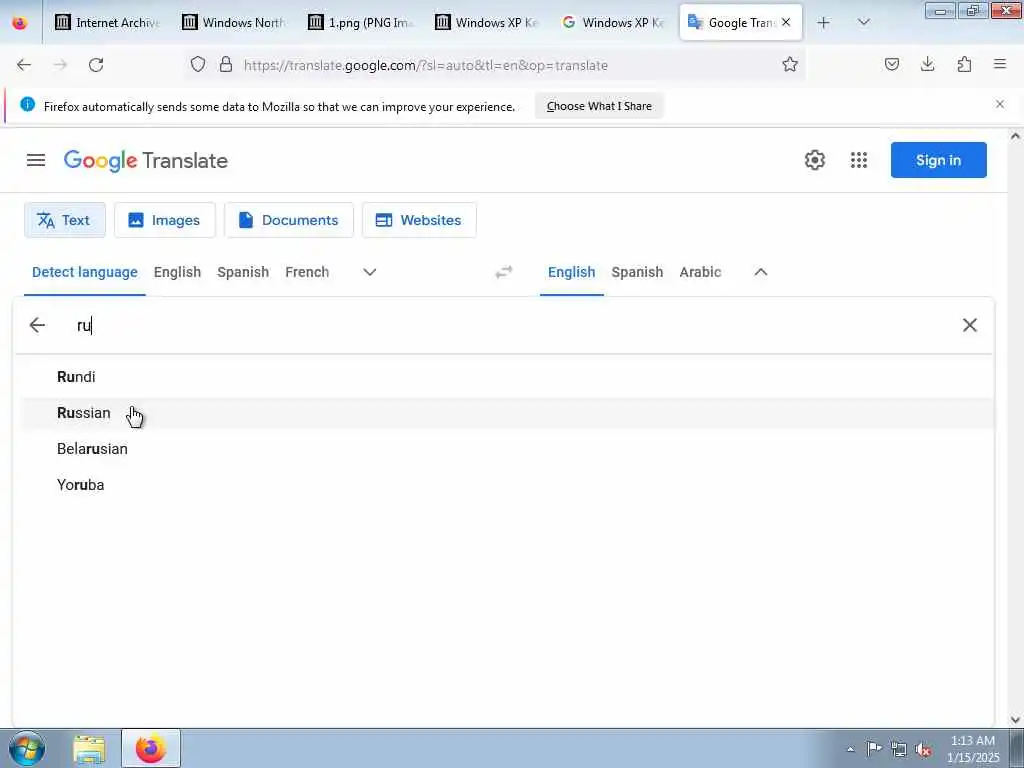Viewport: 1024px width, 768px height.
Task: Choose Rundi from the language results
Action: coord(506,377)
